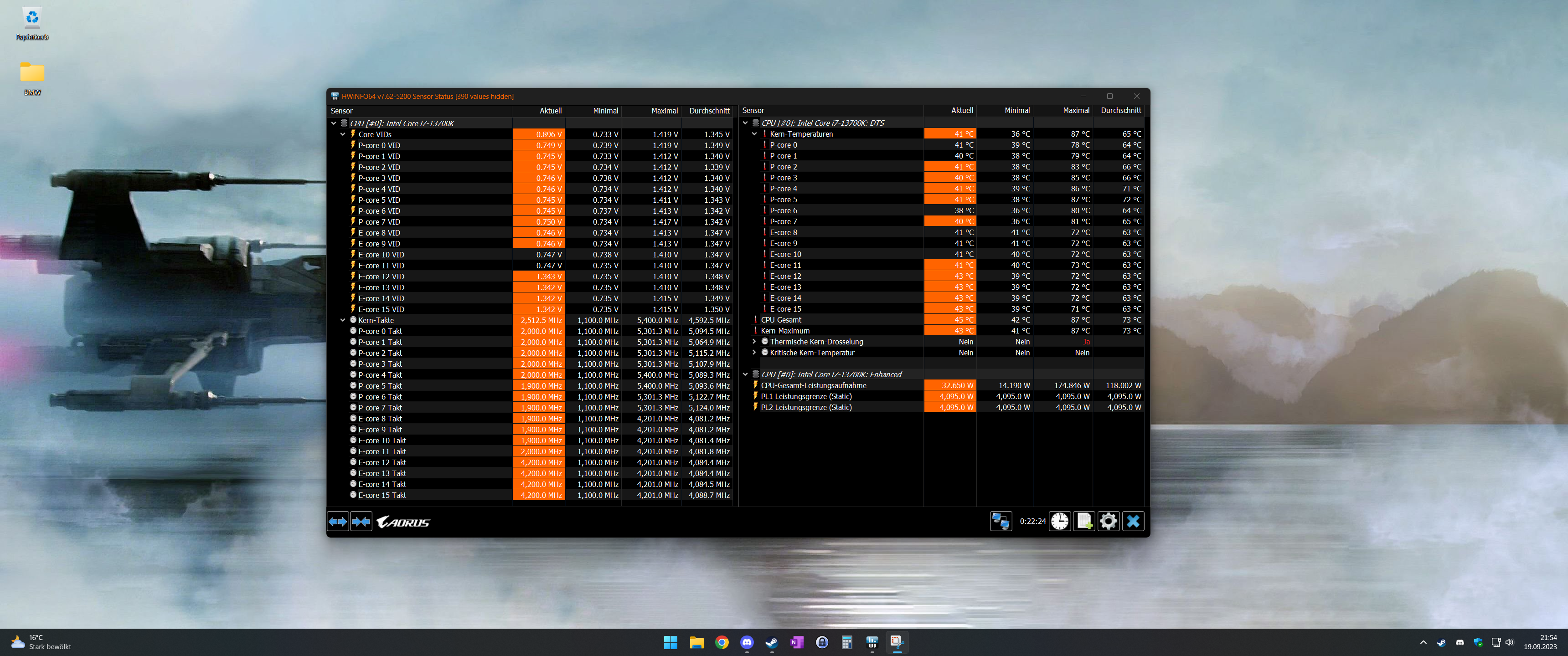The image size is (1568, 656).
Task: Click the expand columns arrows icon
Action: click(x=338, y=522)
